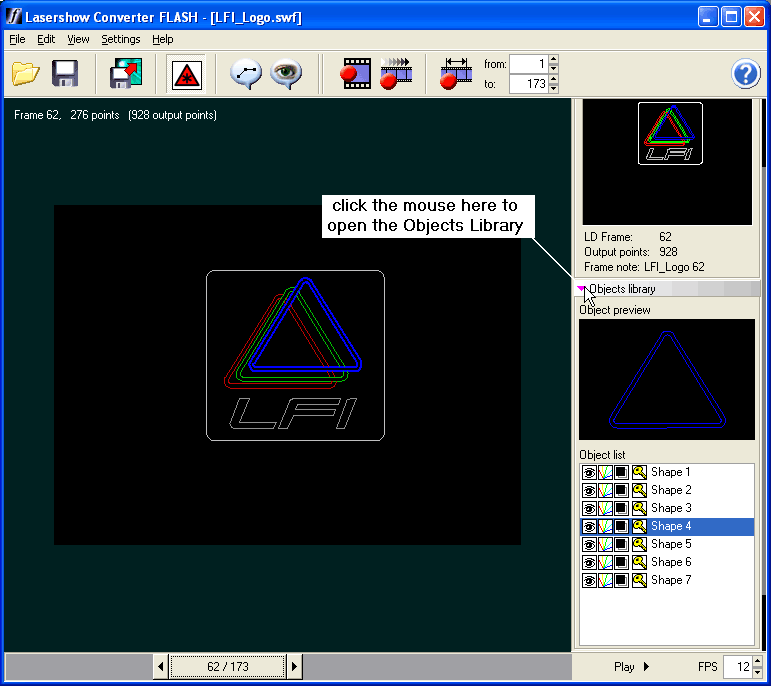This screenshot has width=771, height=686.
Task: Open the View menu
Action: point(78,39)
